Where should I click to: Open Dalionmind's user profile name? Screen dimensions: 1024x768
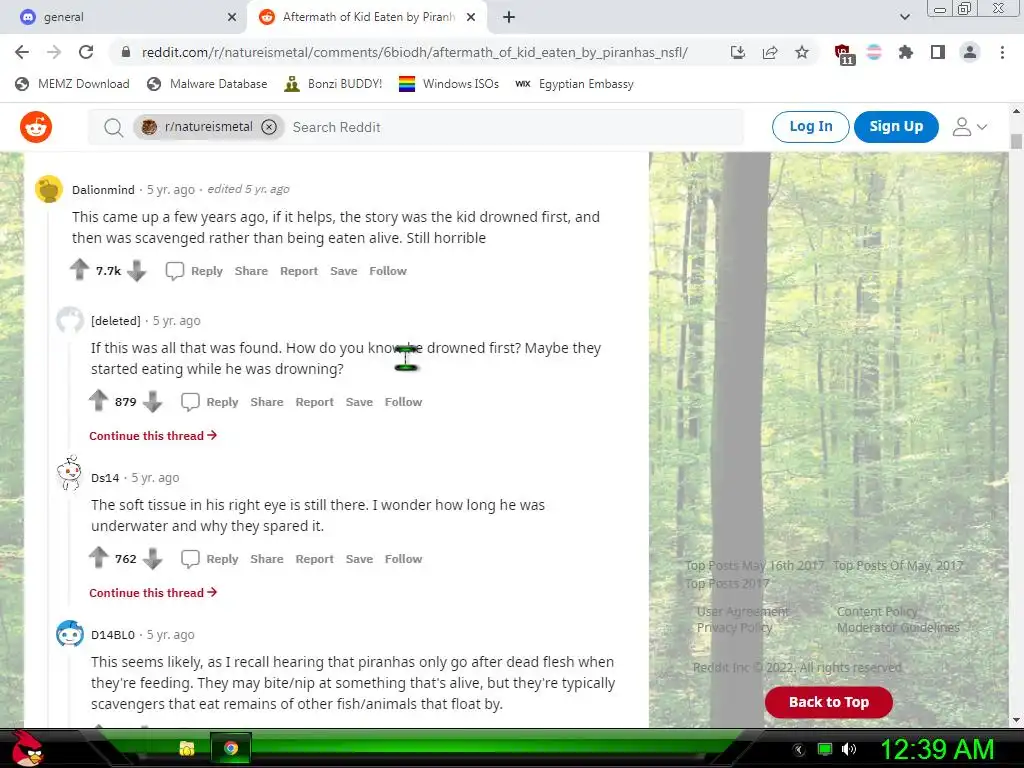click(x=103, y=189)
